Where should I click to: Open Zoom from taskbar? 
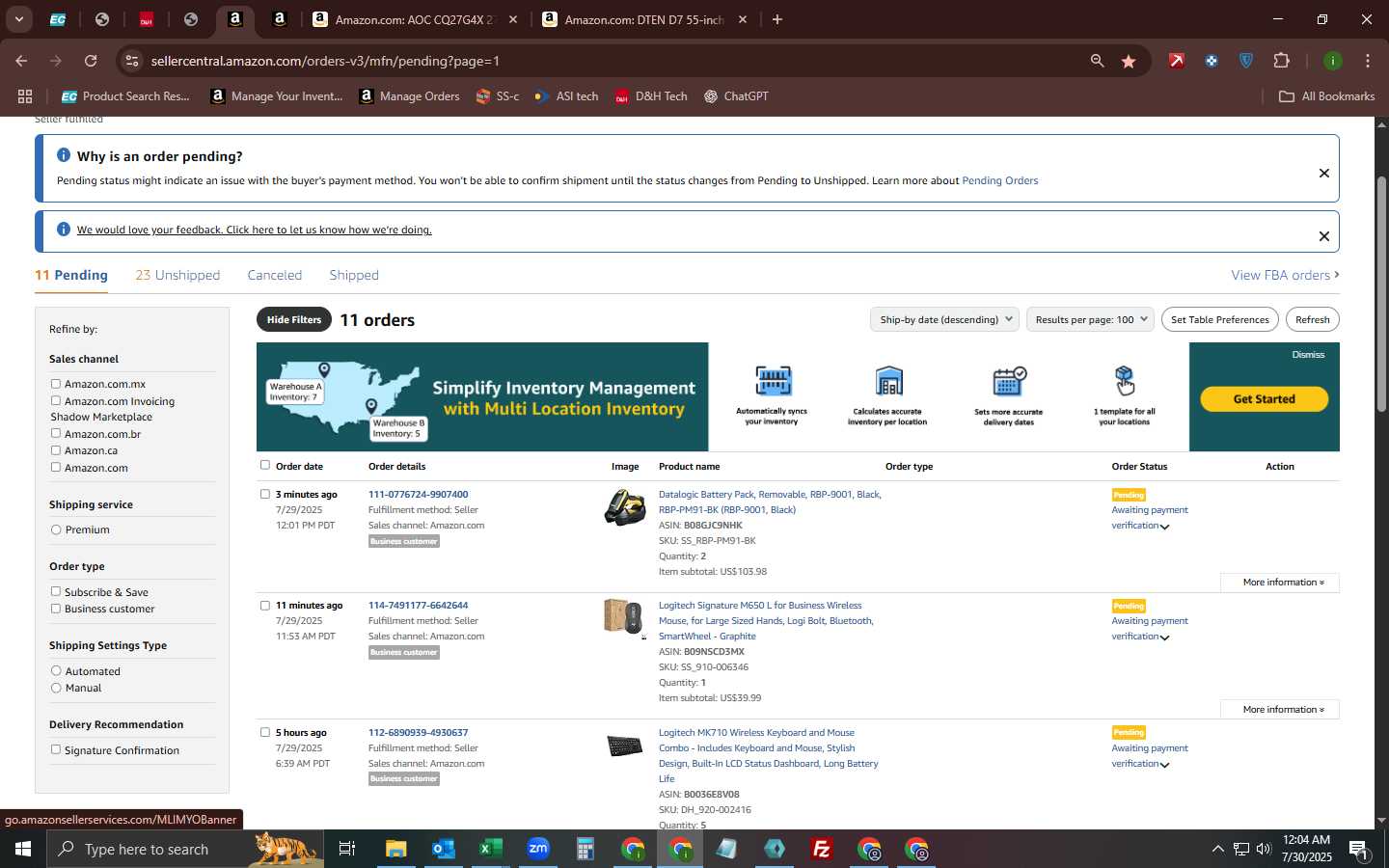[538, 849]
